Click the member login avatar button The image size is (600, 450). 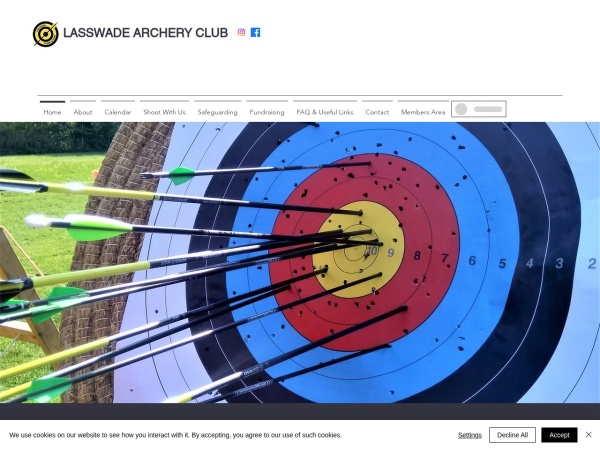coord(479,109)
